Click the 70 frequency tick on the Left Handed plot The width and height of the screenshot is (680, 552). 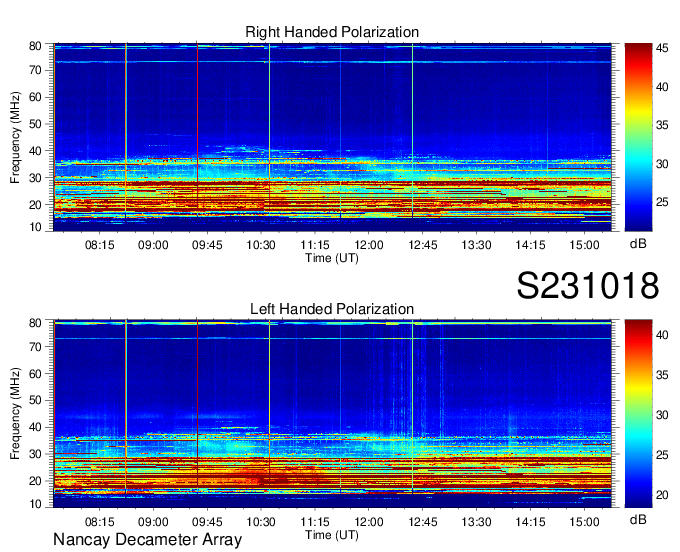tap(35, 346)
